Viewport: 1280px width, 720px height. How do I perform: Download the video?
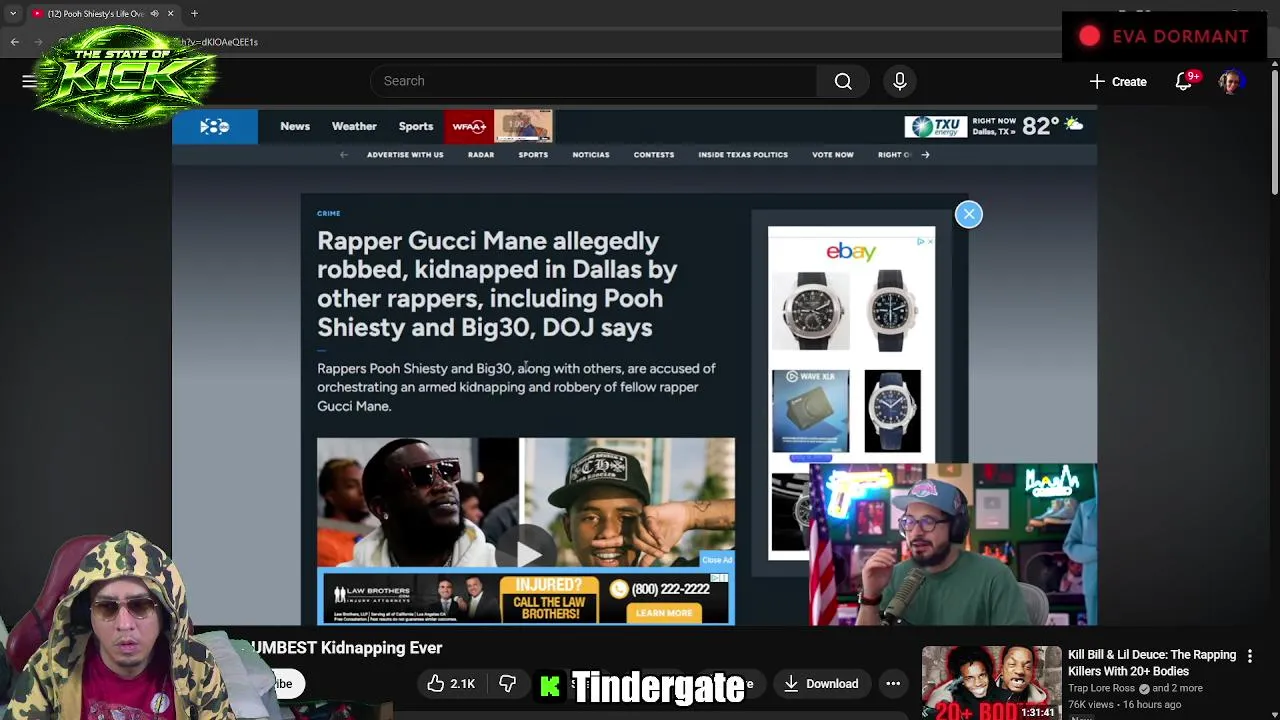(821, 684)
